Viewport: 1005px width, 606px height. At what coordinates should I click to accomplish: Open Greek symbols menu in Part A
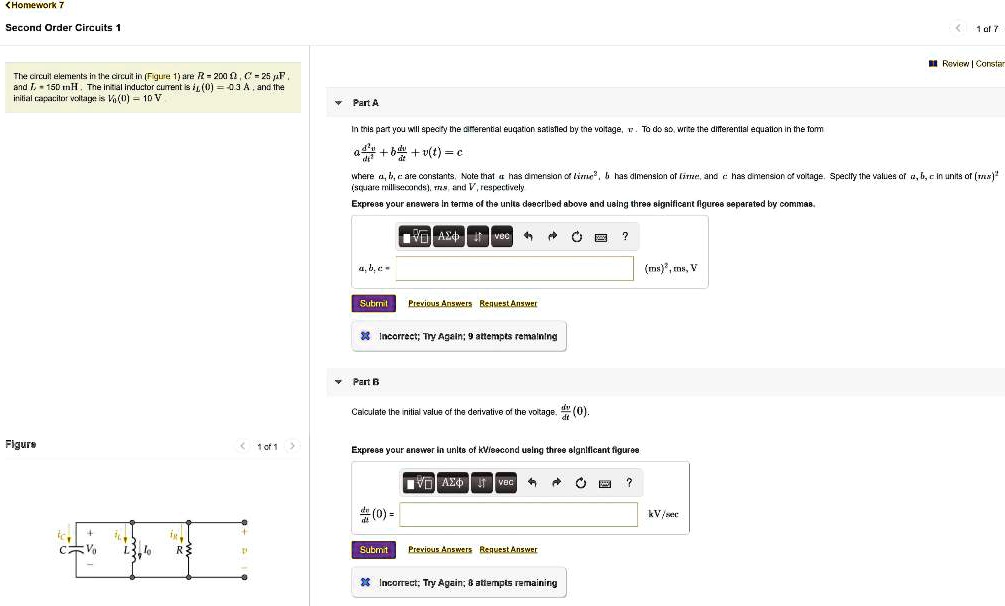pyautogui.click(x=447, y=236)
